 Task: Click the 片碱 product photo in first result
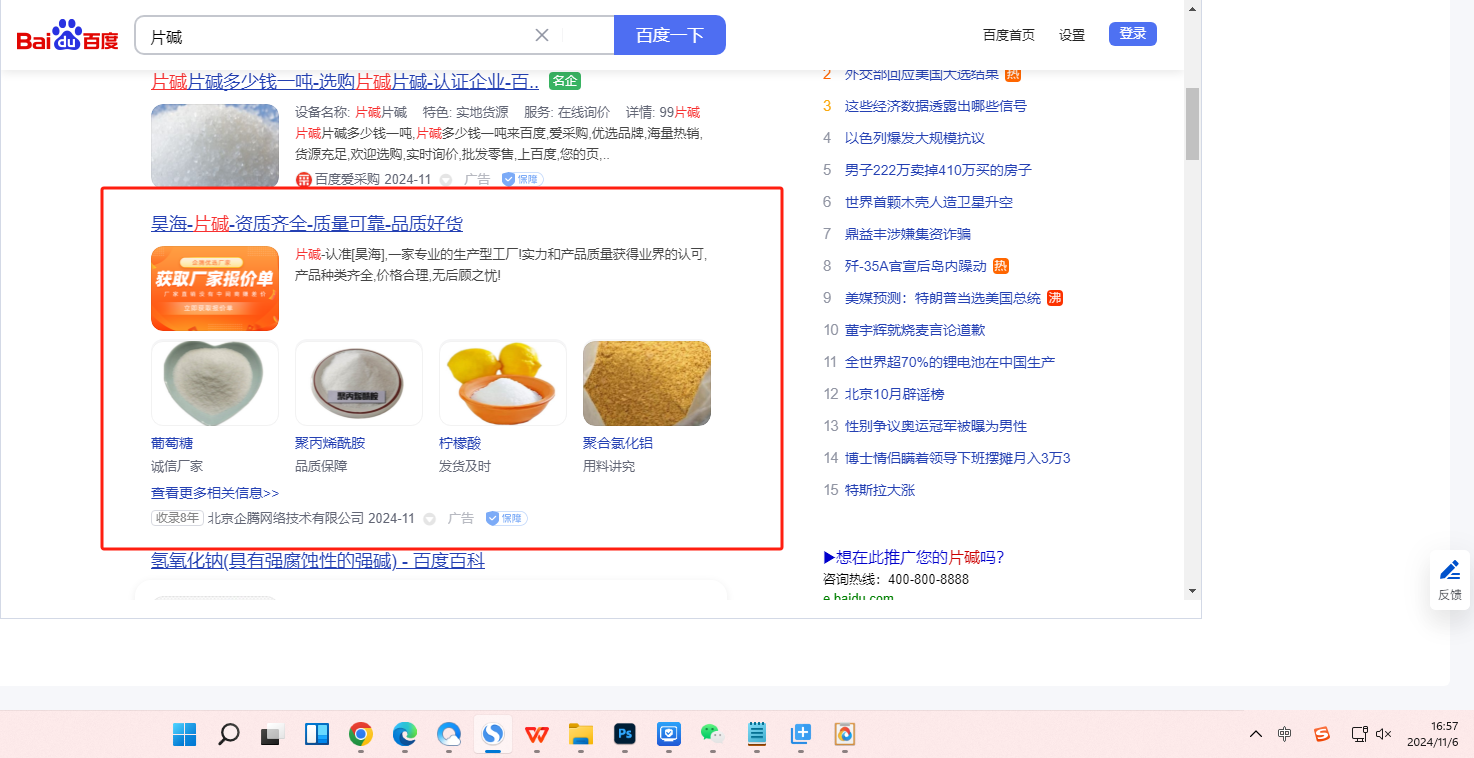(x=215, y=146)
